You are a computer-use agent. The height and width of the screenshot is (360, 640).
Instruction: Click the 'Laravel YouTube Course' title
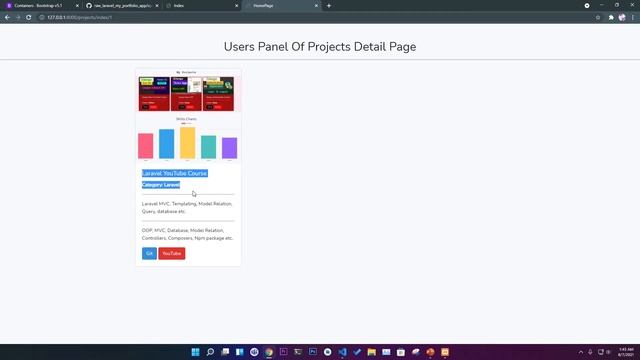(x=175, y=173)
